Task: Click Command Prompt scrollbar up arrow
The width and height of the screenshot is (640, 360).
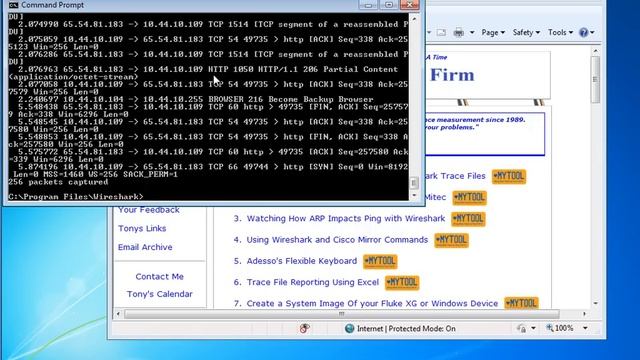Action: 414,19
